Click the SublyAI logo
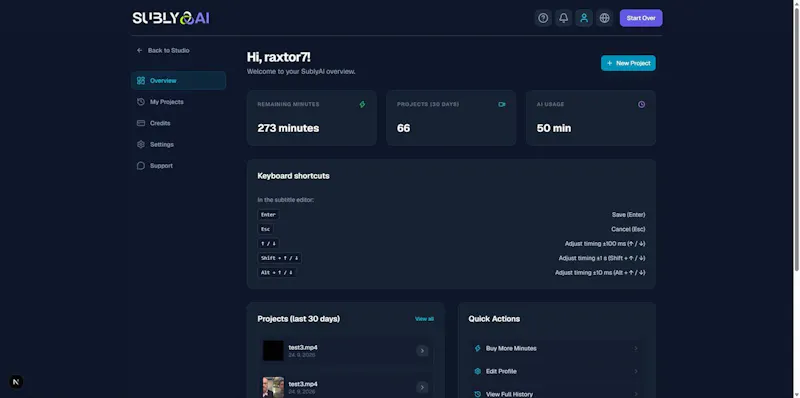Screen dimensions: 800x398 coord(171,18)
